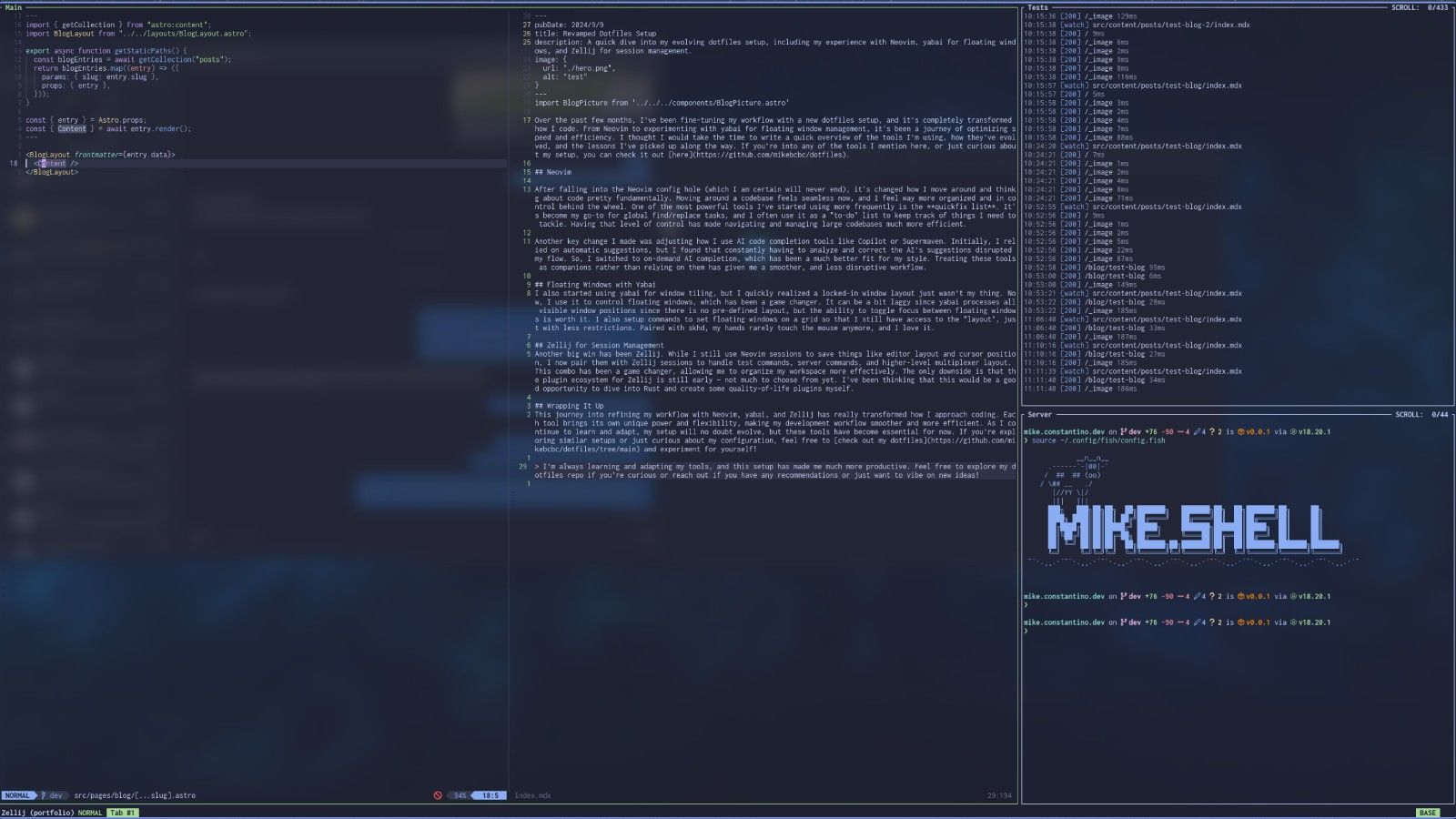Click the '## Neovim' heading in the markdown
The height and width of the screenshot is (819, 1456).
(x=553, y=172)
